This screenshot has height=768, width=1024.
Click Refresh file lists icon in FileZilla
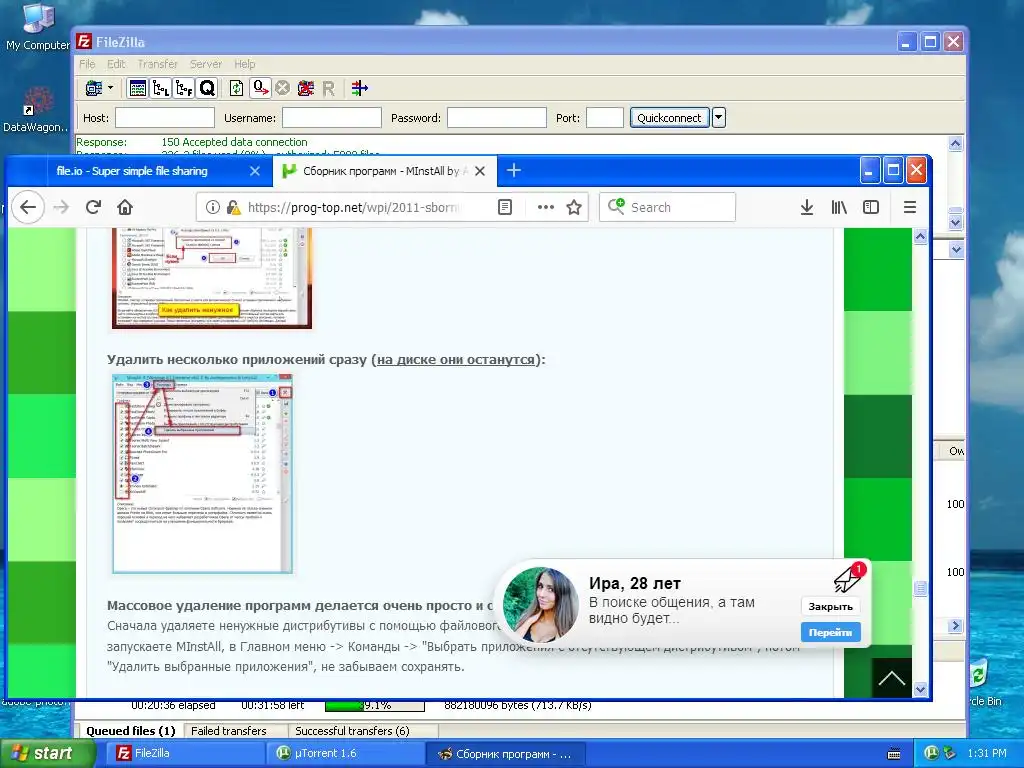click(x=236, y=88)
